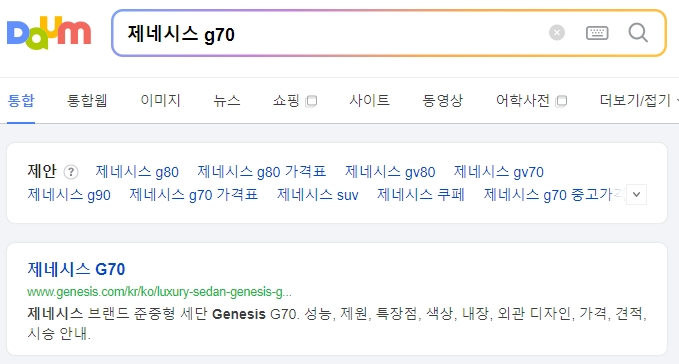Clear the search text with the X icon
This screenshot has width=679, height=364.
click(557, 33)
